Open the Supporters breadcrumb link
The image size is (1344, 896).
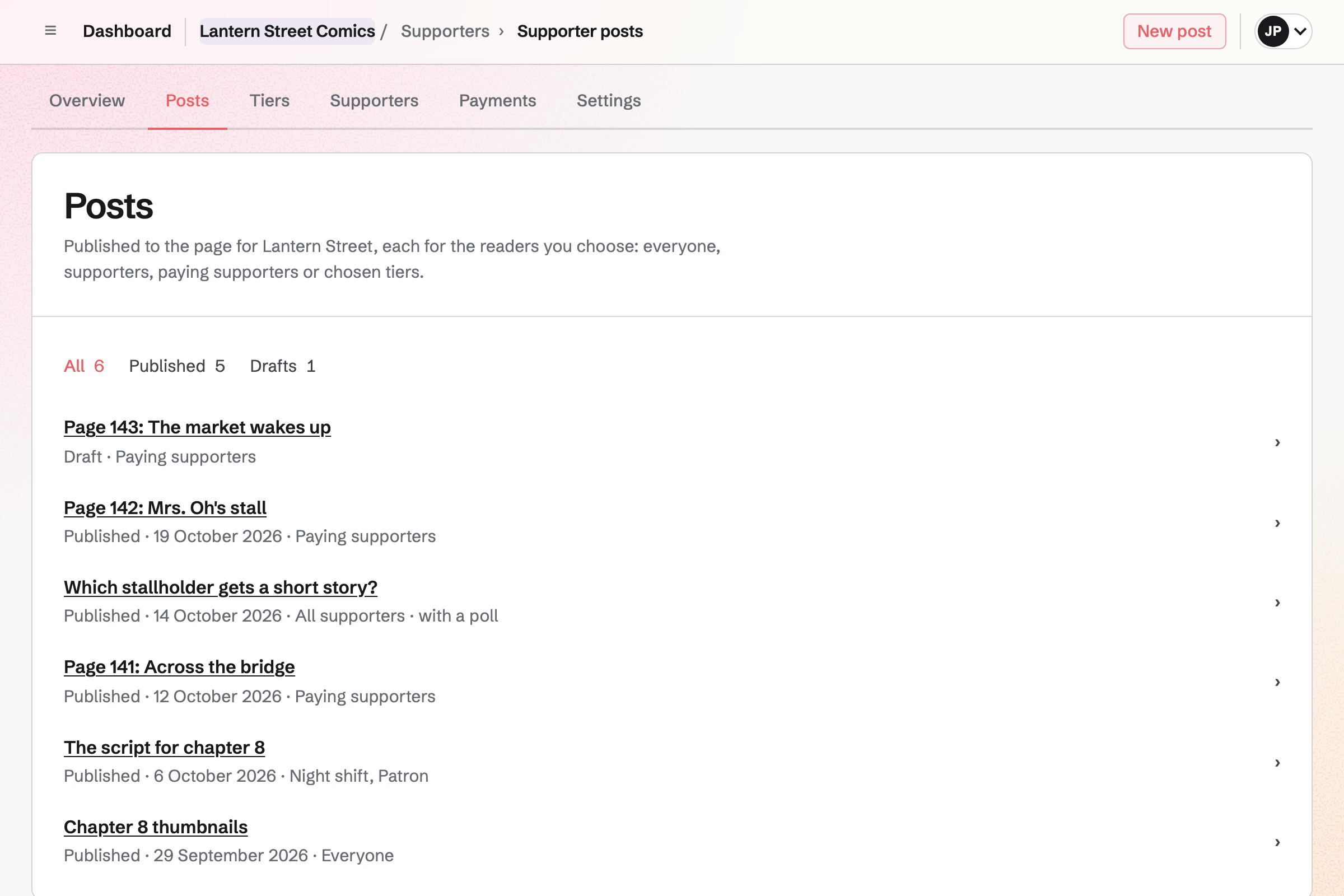(x=445, y=31)
